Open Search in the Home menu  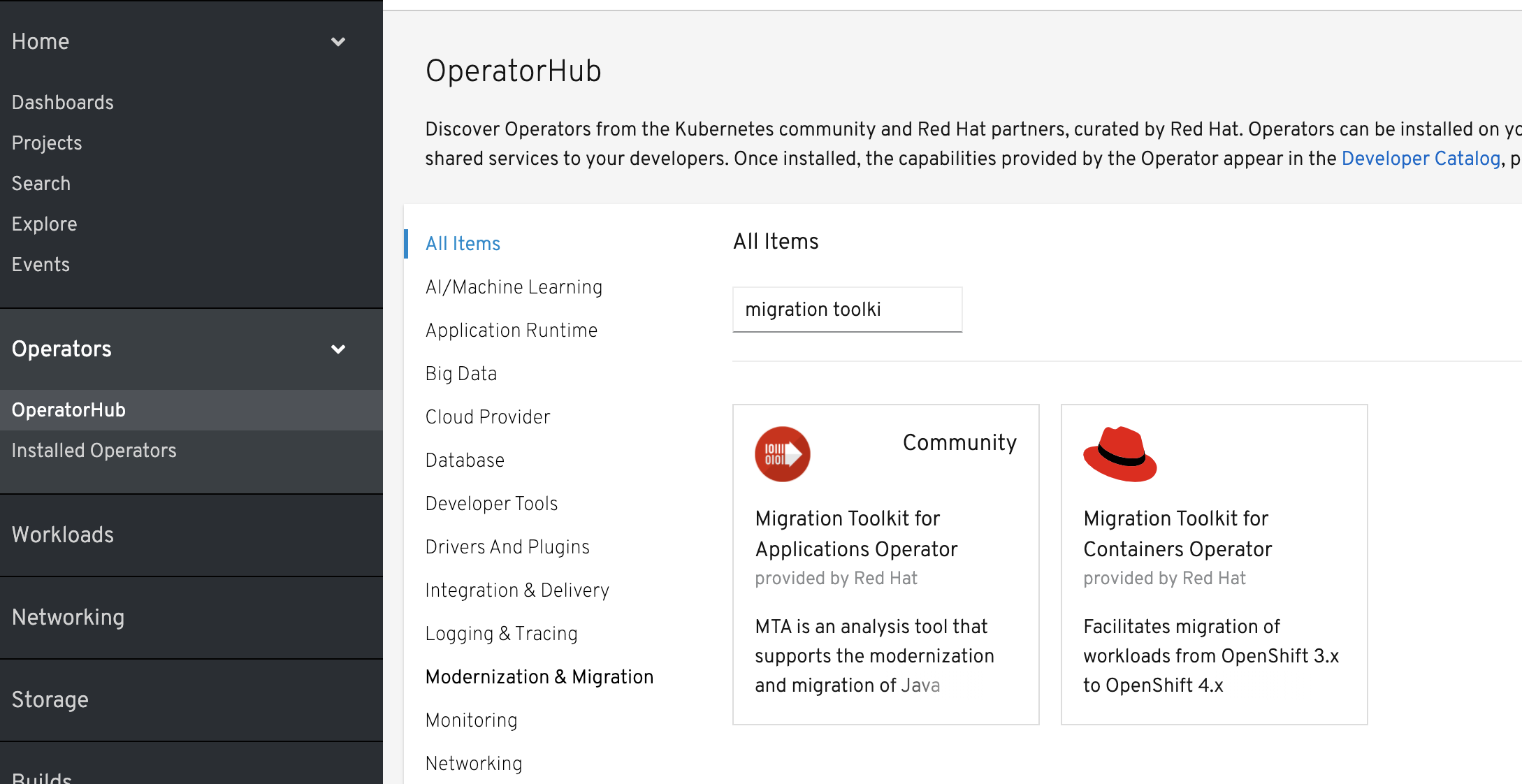point(41,184)
